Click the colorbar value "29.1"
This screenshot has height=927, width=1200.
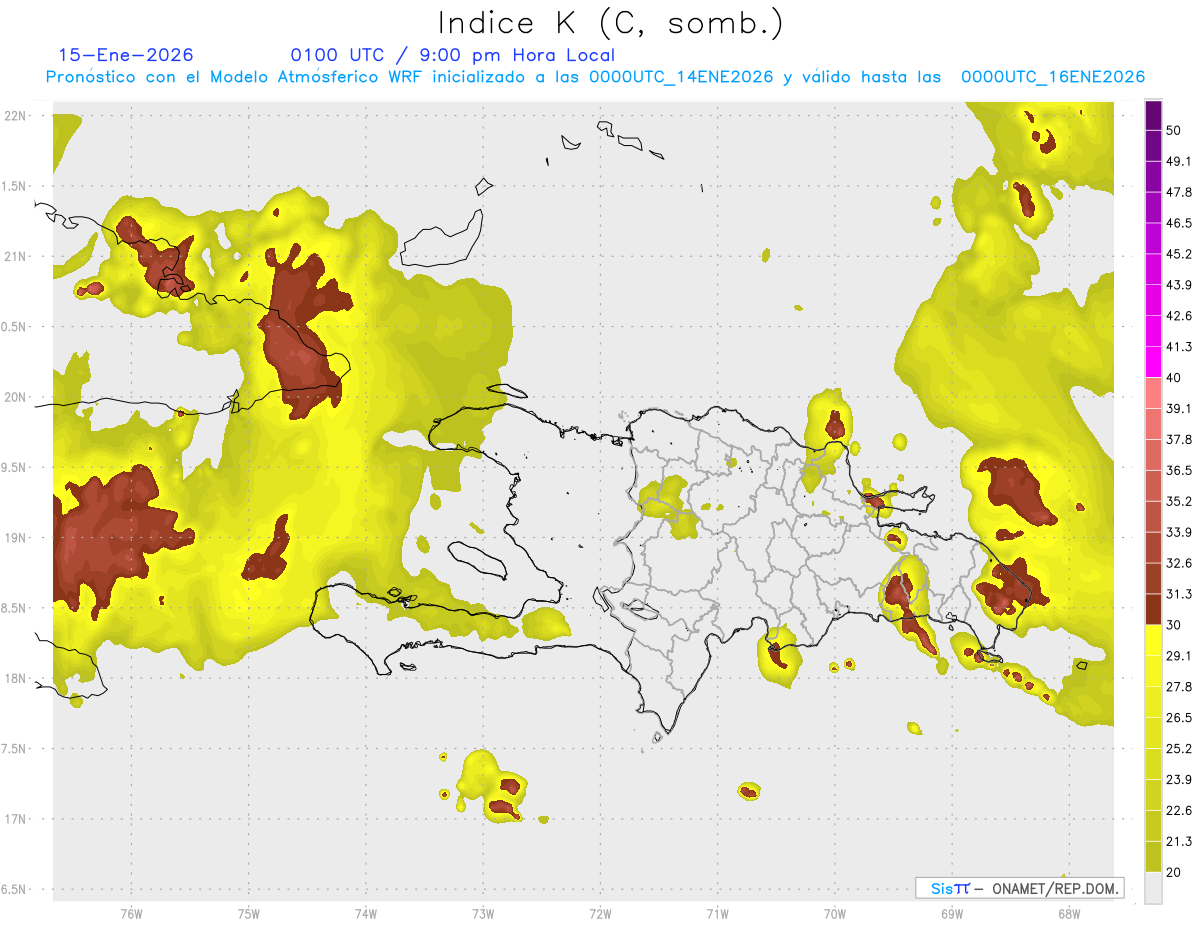1179,656
